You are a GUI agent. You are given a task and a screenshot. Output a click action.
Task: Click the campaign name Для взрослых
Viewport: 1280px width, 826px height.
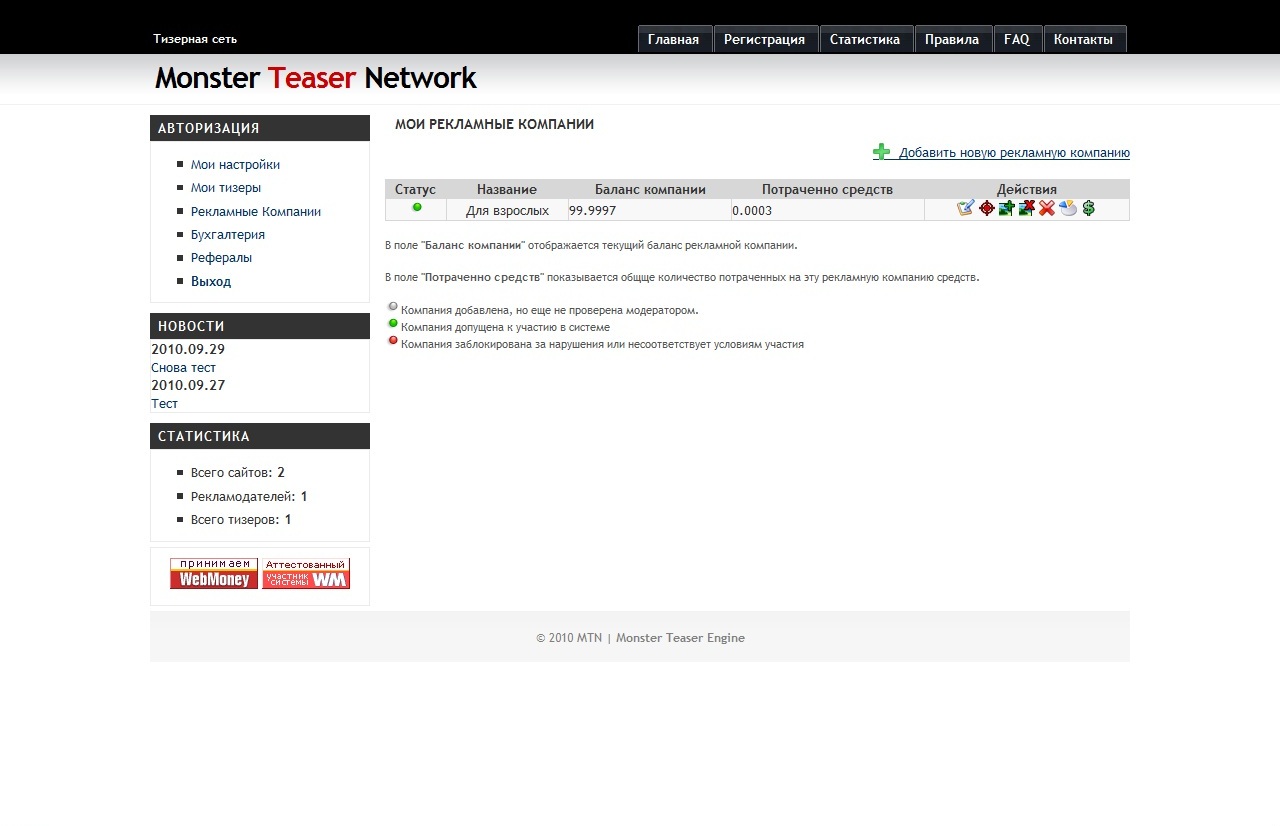(507, 211)
